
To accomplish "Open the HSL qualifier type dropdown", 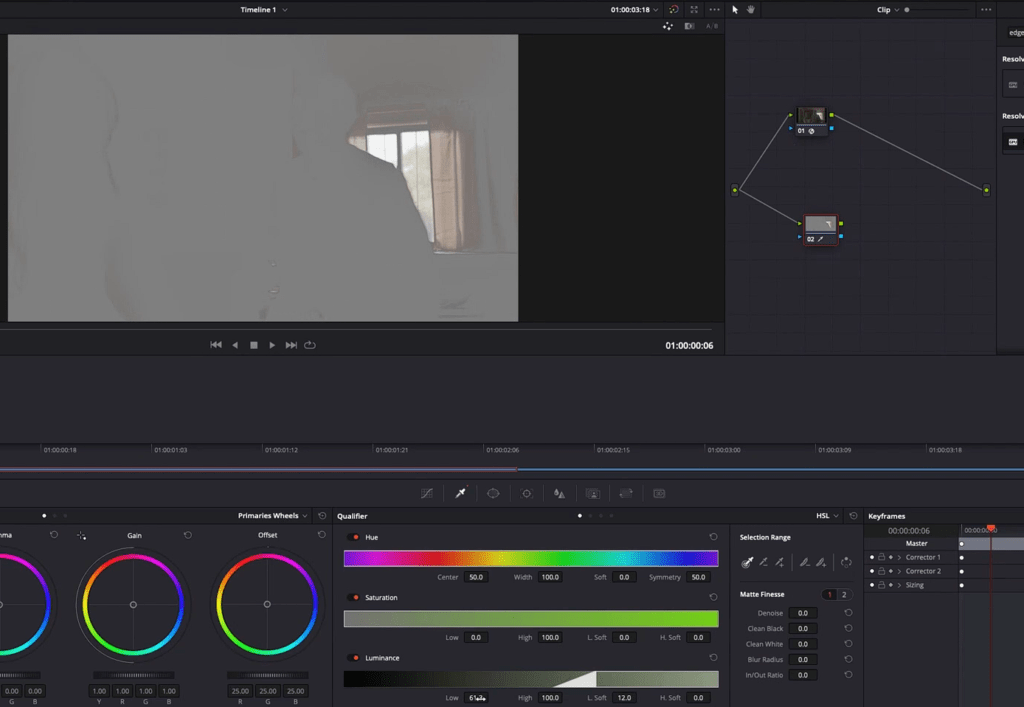I will [827, 516].
